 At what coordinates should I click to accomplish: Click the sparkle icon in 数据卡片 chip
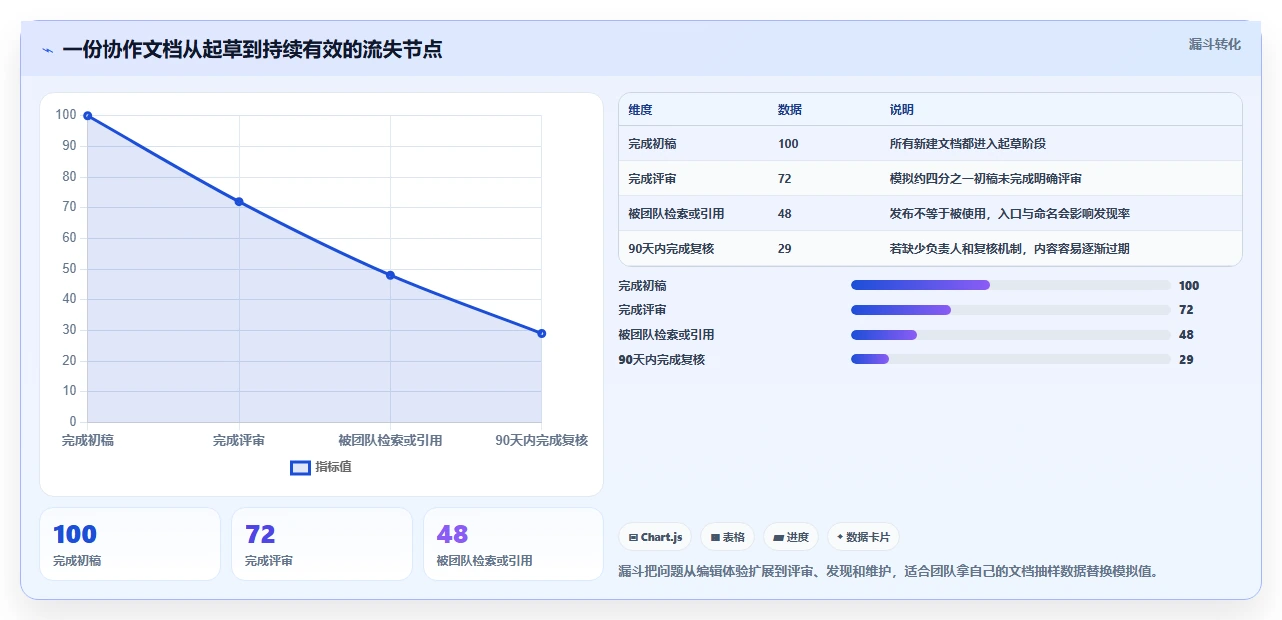(x=840, y=537)
